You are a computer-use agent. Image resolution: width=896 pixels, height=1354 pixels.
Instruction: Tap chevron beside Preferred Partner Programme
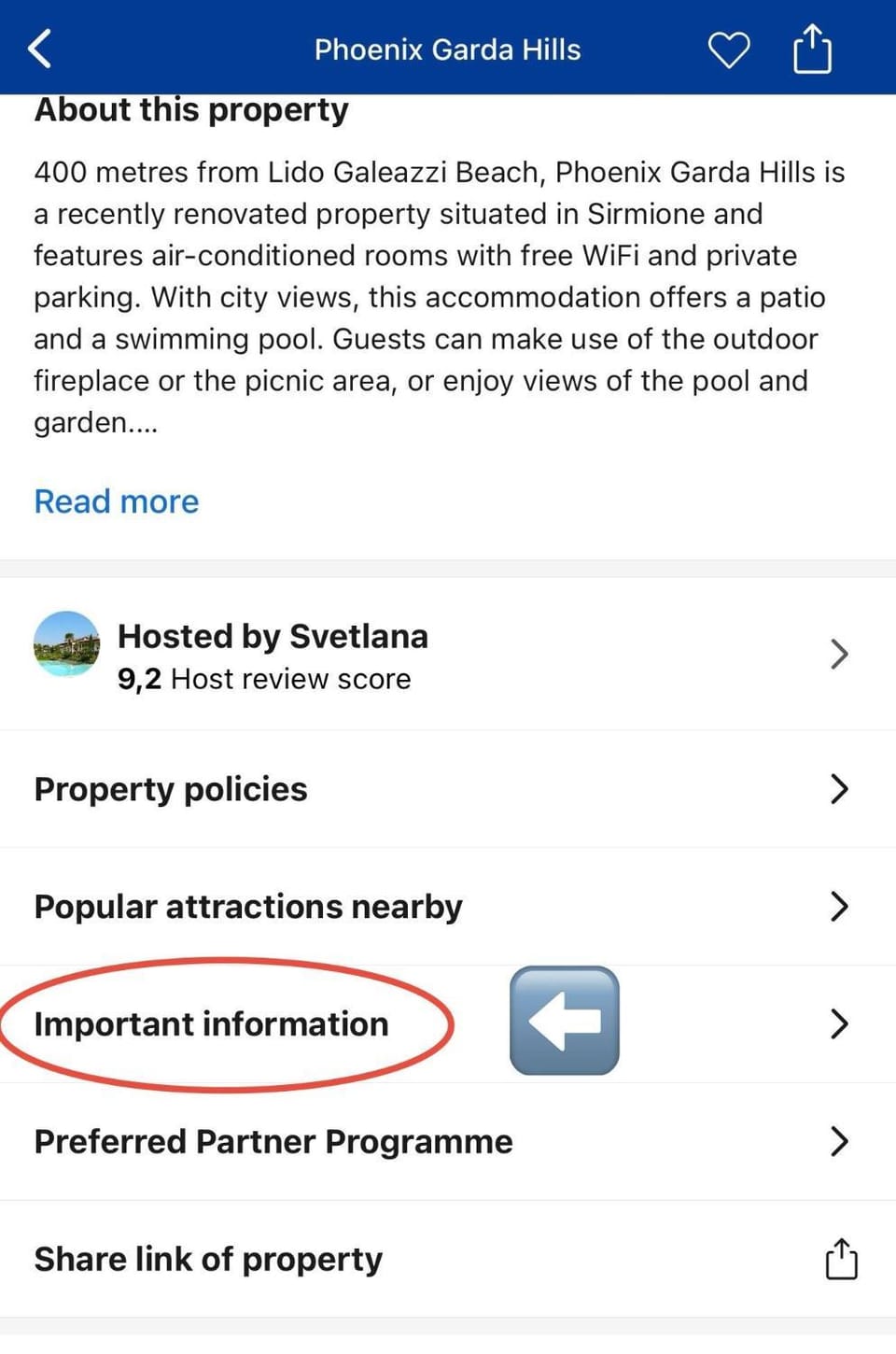[839, 1141]
